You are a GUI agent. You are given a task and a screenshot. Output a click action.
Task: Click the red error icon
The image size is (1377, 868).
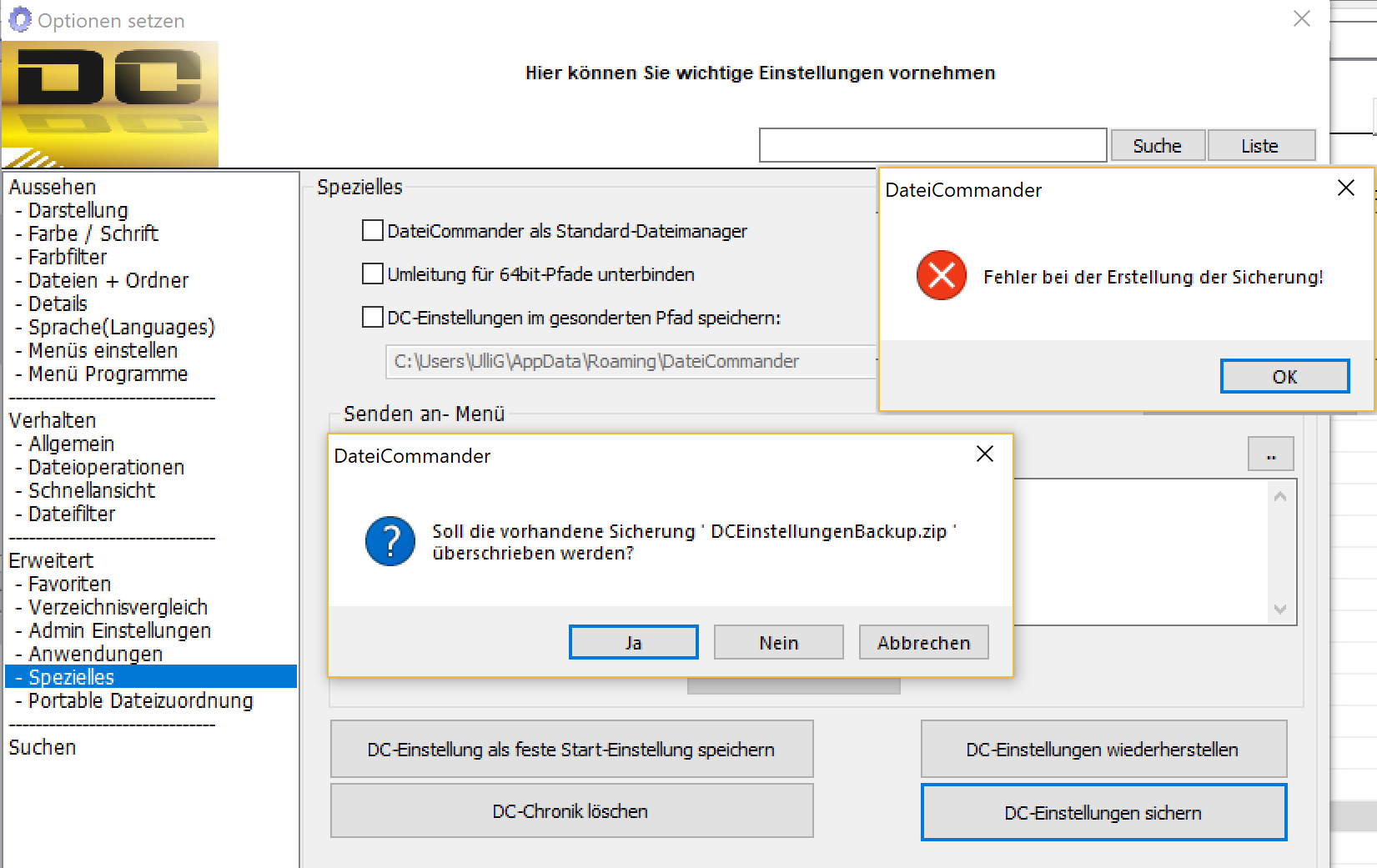pos(941,275)
